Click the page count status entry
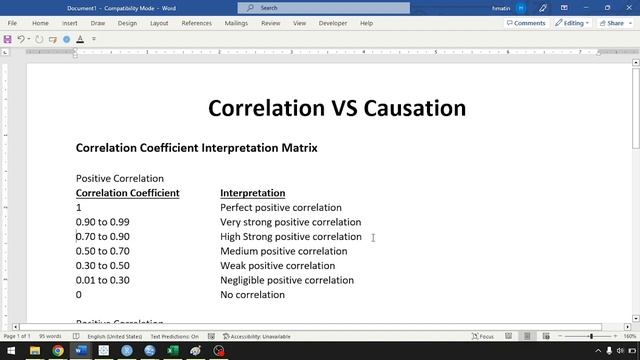640x360 pixels. point(17,336)
